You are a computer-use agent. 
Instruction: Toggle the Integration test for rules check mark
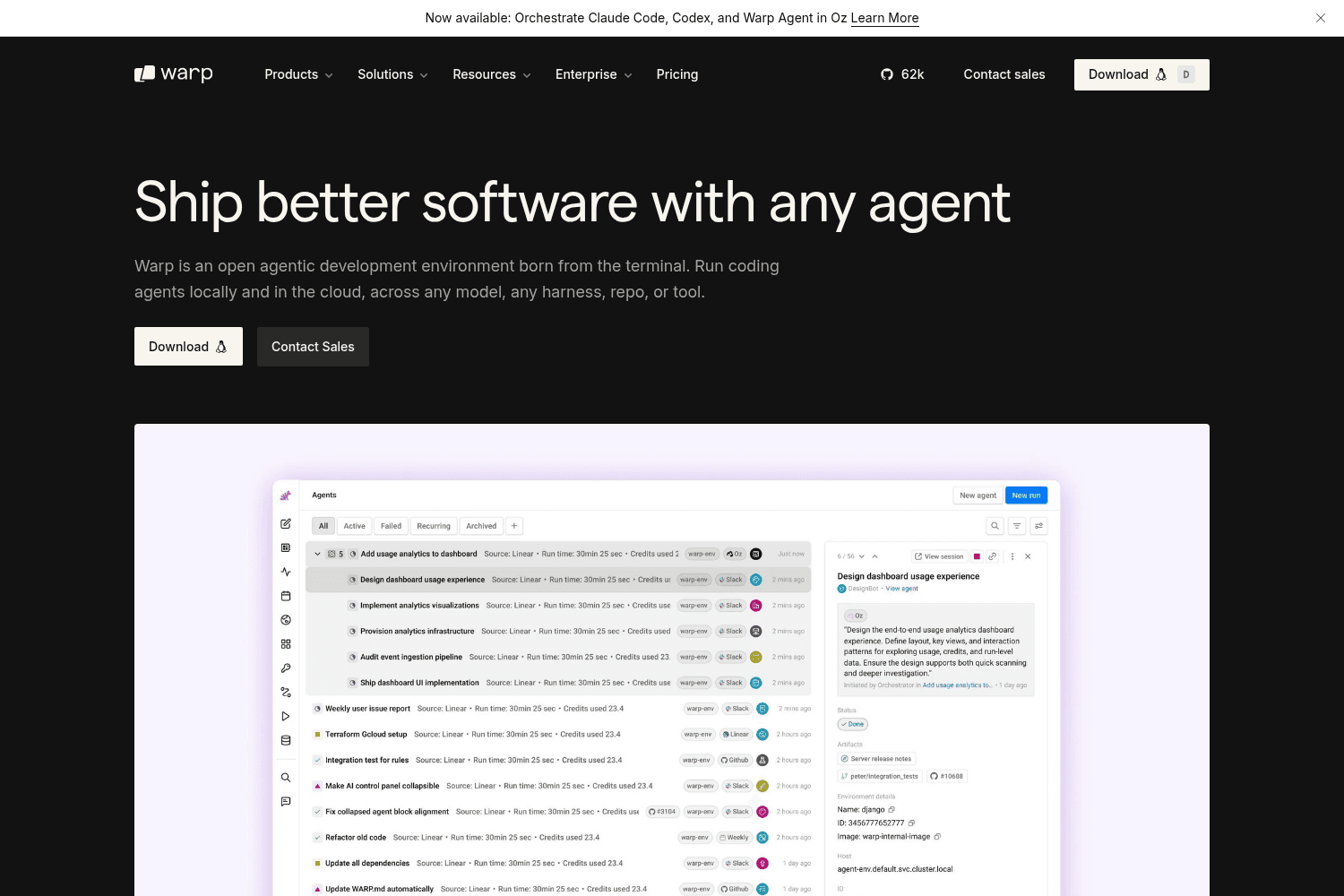[x=317, y=760]
